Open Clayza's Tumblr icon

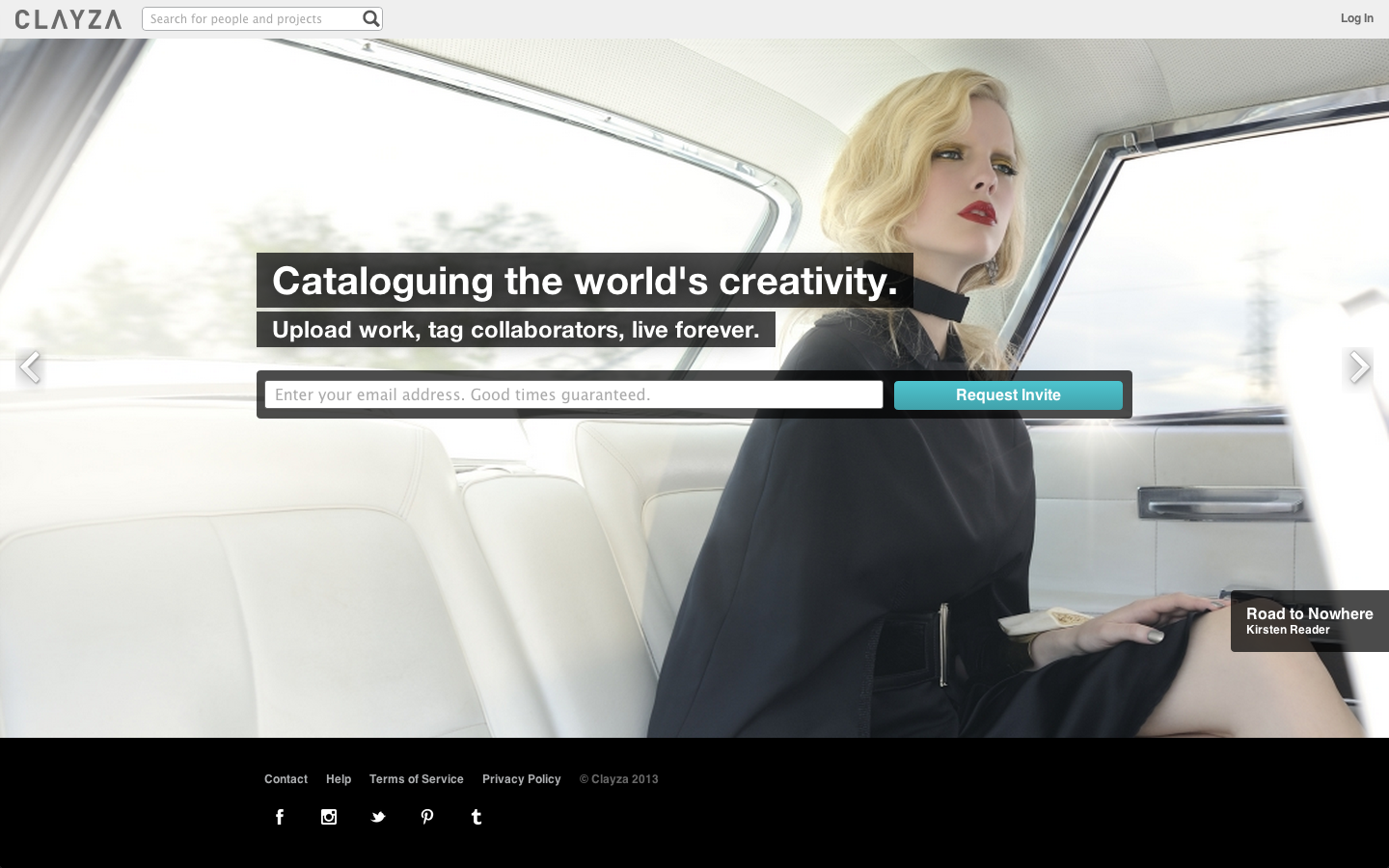point(477,817)
